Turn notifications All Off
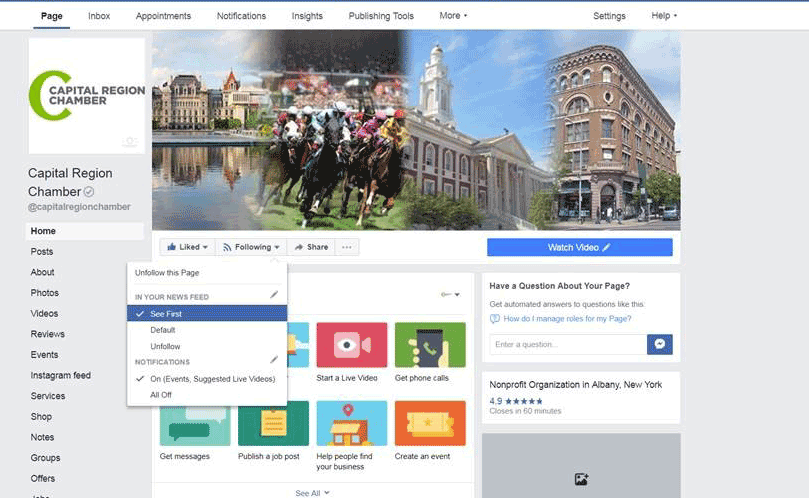The width and height of the screenshot is (809, 498). tap(160, 395)
